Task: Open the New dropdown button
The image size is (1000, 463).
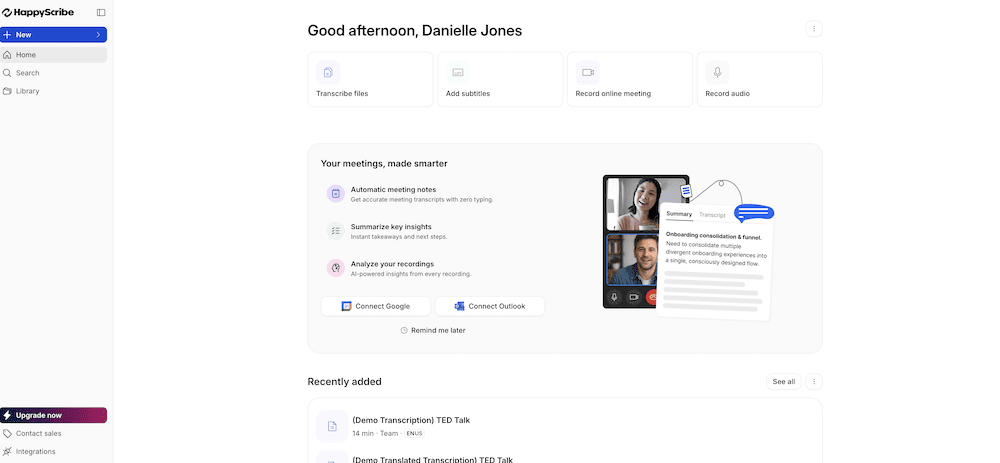Action: click(54, 35)
